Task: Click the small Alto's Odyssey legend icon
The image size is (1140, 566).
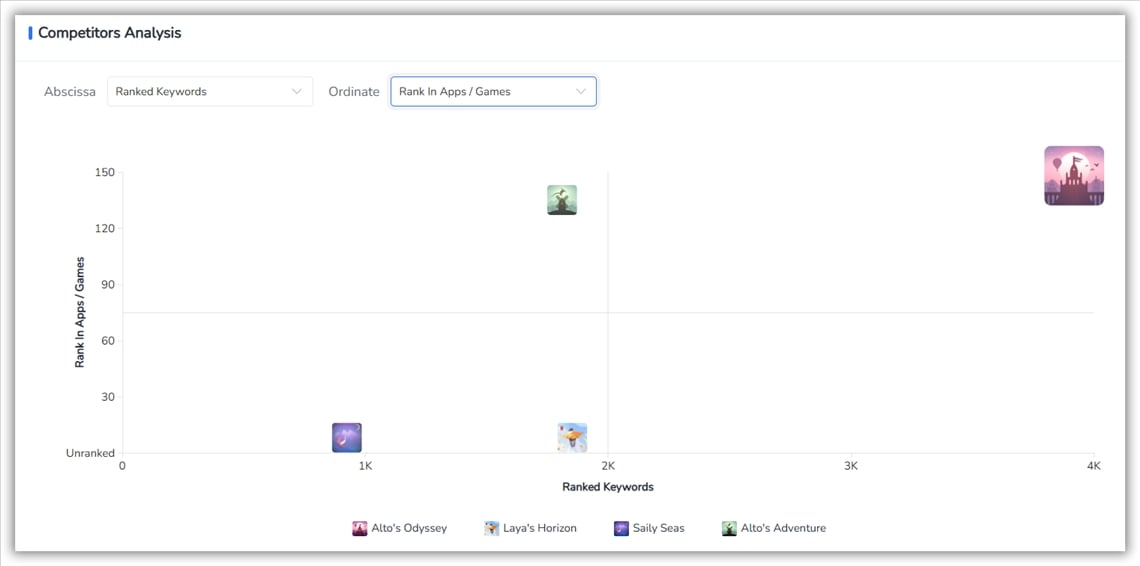Action: pos(360,529)
